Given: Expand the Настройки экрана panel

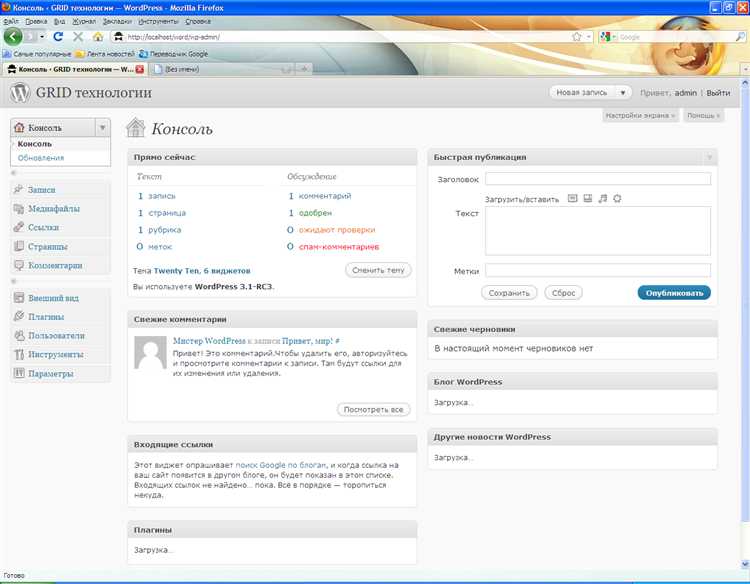Looking at the screenshot, I should (640, 115).
